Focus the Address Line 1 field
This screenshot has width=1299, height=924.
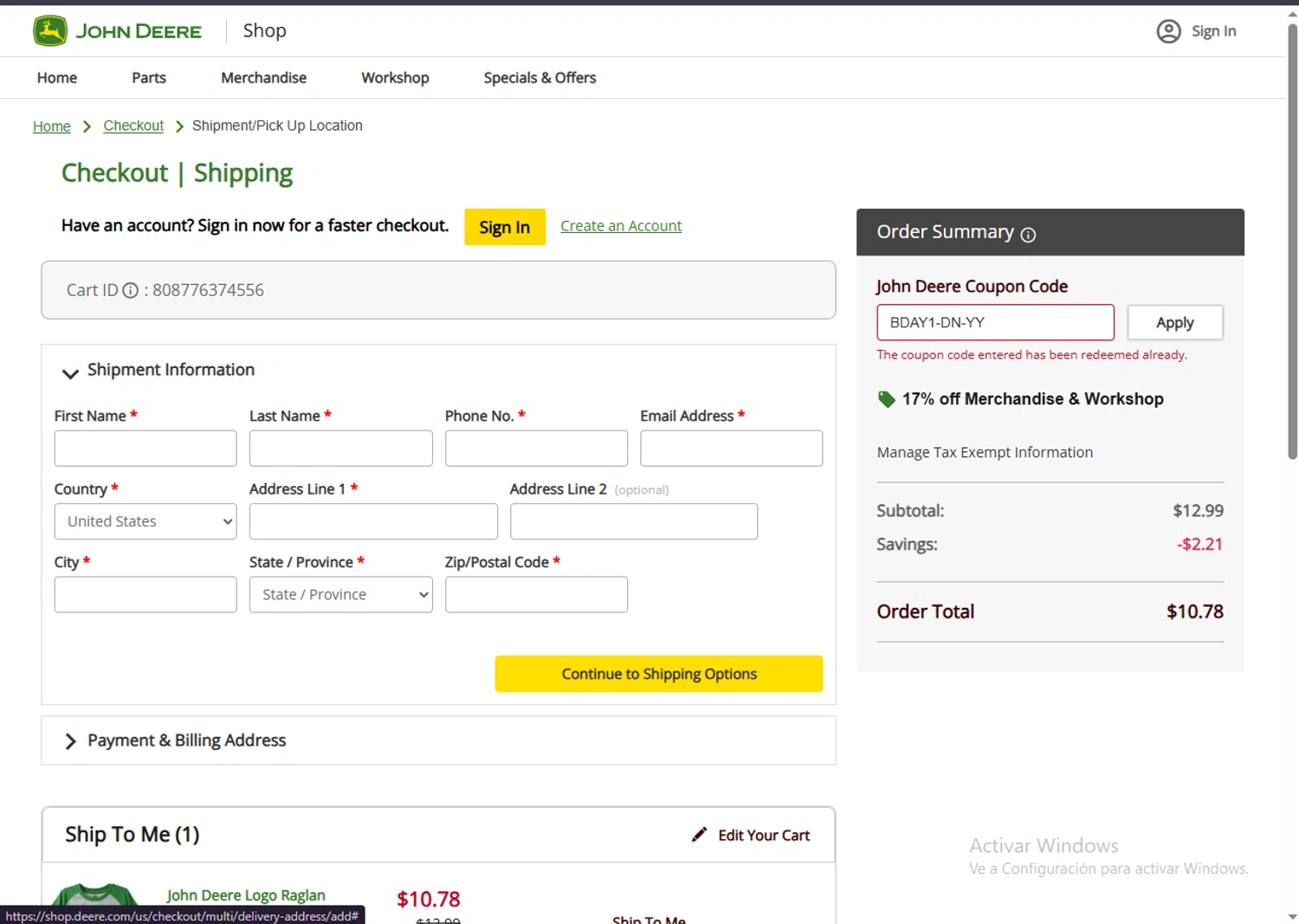pyautogui.click(x=373, y=521)
